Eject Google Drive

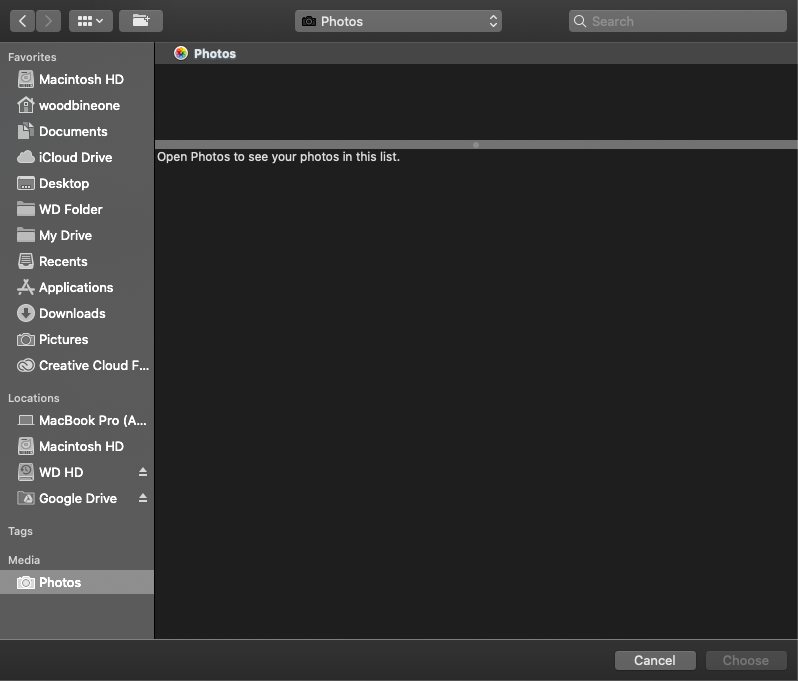(143, 498)
